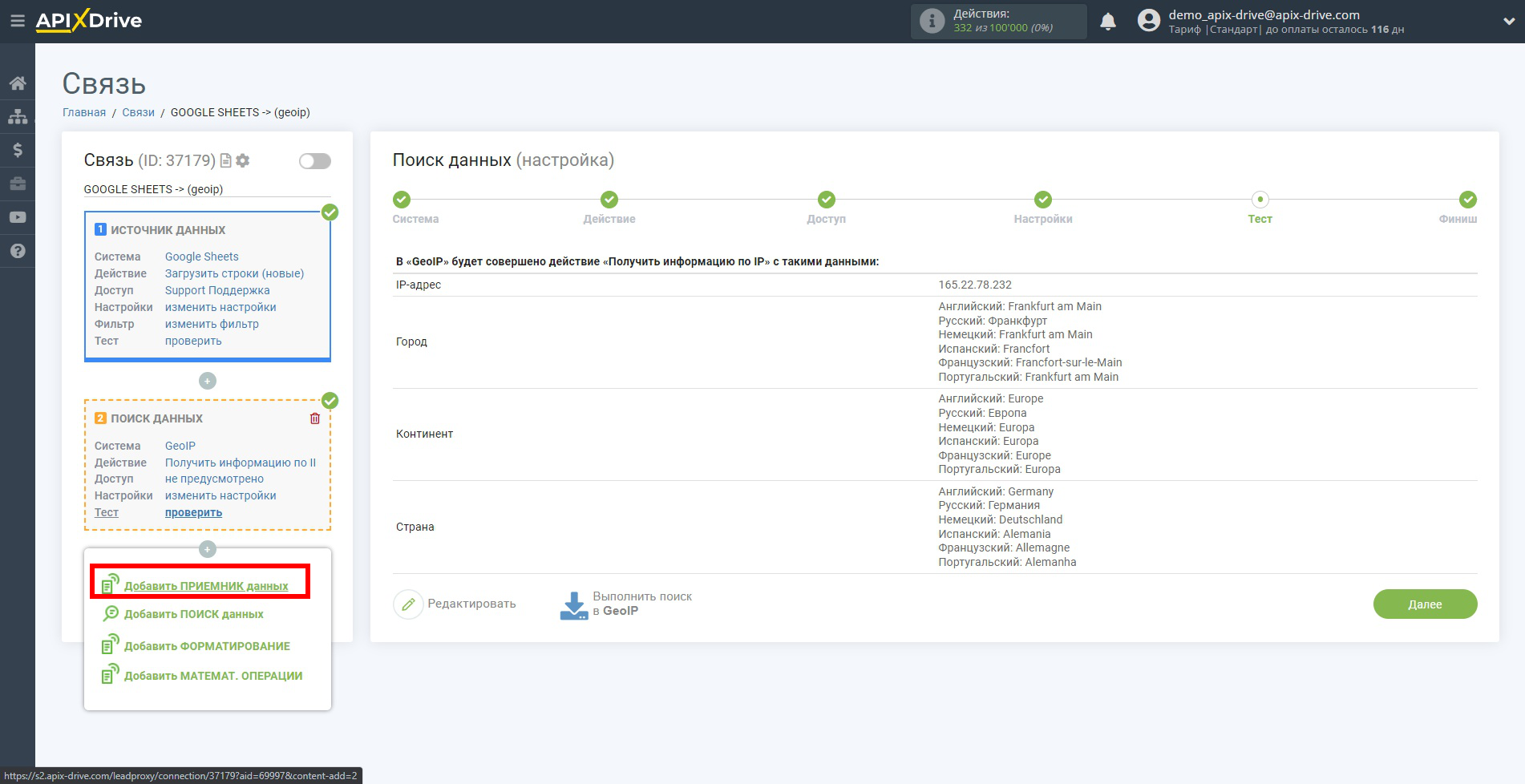Viewport: 1525px width, 784px height.
Task: Click Добавить ФОРМАТИРОВАНИЕ
Action: tap(207, 646)
